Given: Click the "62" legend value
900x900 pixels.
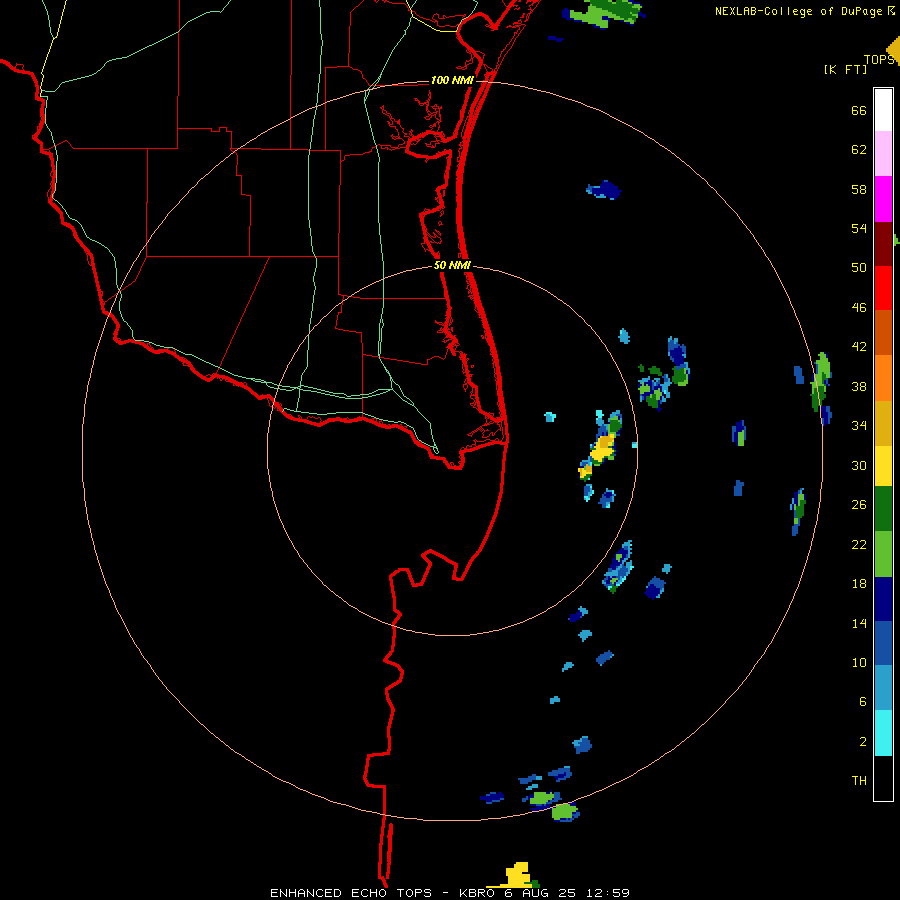Looking at the screenshot, I should (x=859, y=150).
